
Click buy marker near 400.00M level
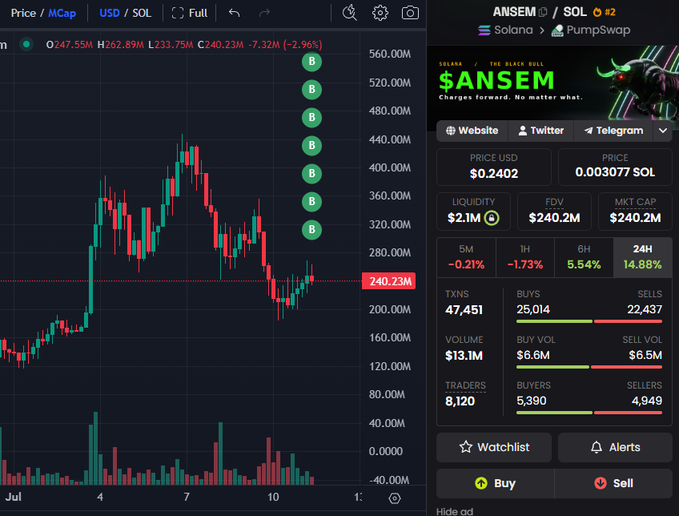click(x=311, y=174)
